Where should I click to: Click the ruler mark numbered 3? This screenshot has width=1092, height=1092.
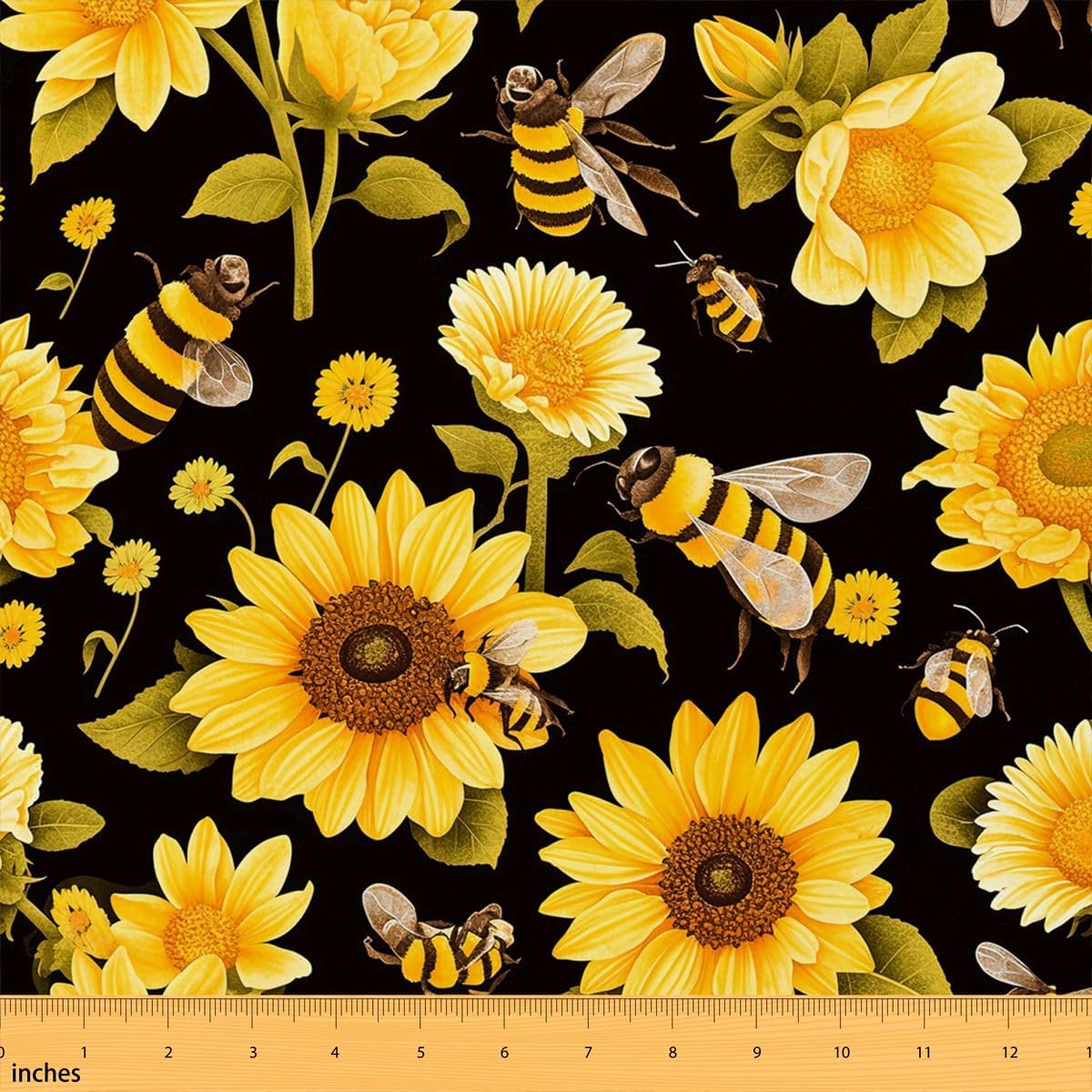251,1052
